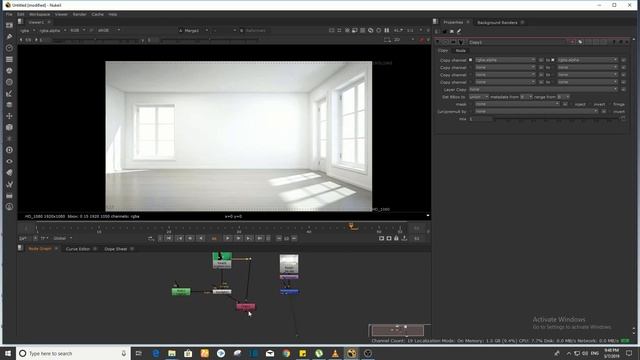Image resolution: width=640 pixels, height=360 pixels.
Task: Open the Deep nodes menu in left toolbar
Action: [x=9, y=150]
